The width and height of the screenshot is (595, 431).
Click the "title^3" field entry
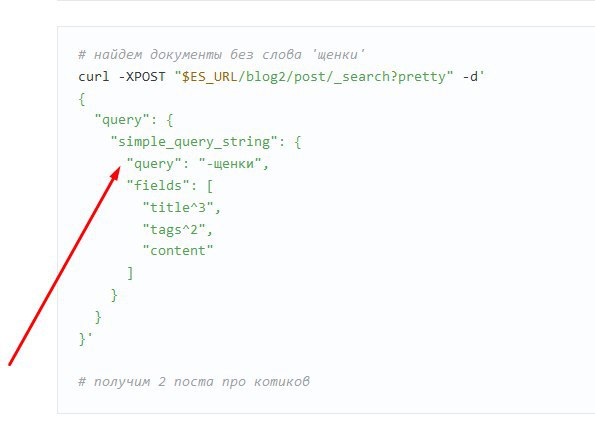(178, 208)
